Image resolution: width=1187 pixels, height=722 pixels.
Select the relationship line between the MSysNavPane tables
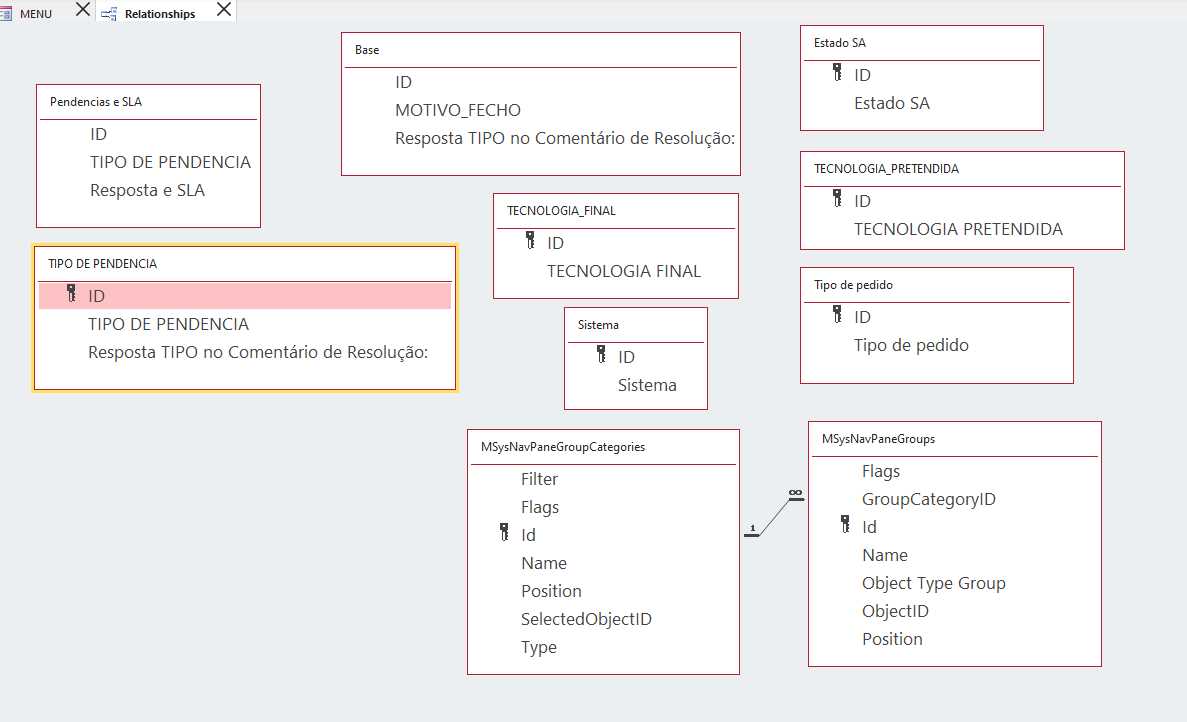[774, 517]
